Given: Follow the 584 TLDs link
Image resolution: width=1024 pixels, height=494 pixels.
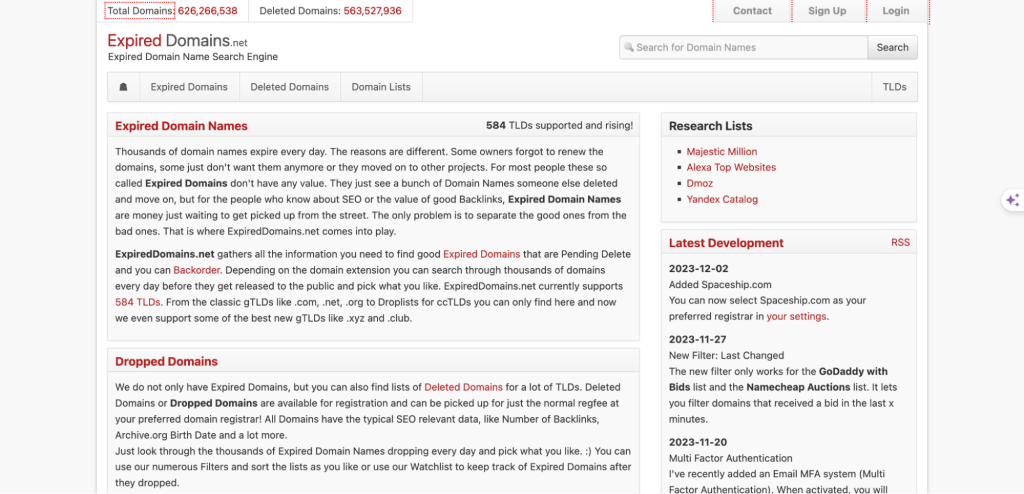Looking at the screenshot, I should pyautogui.click(x=137, y=302).
